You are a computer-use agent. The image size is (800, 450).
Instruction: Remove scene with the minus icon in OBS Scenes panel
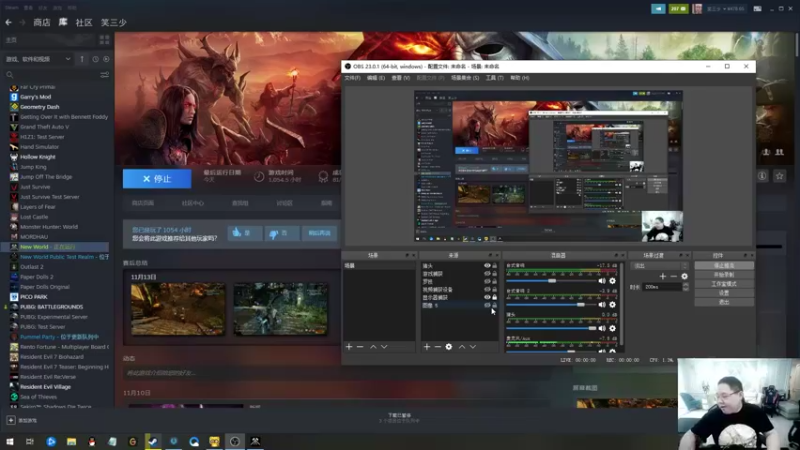[x=360, y=347]
